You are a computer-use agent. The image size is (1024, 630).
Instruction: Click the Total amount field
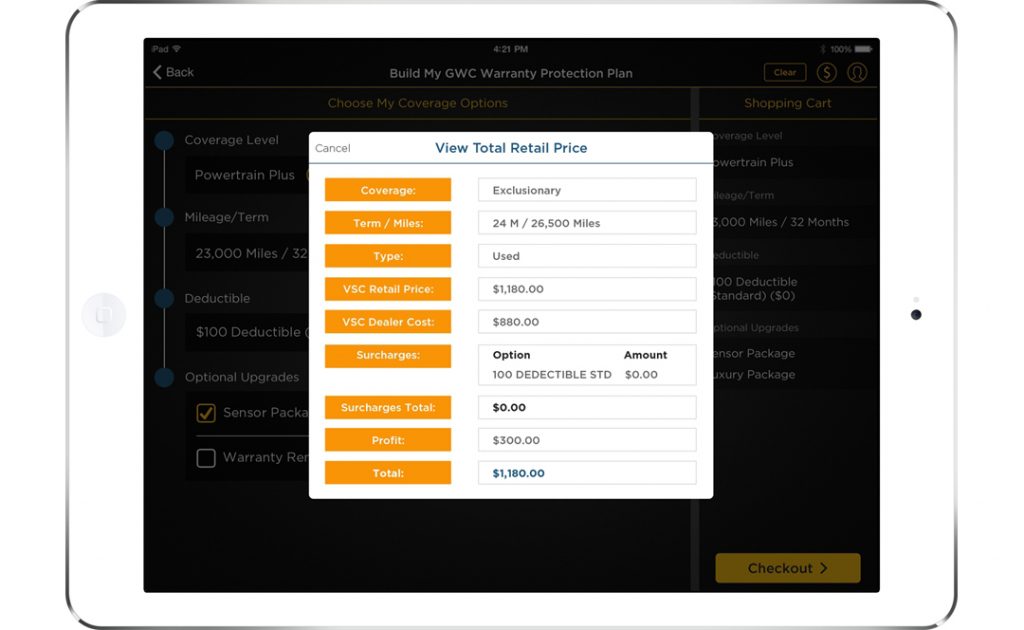click(x=587, y=473)
